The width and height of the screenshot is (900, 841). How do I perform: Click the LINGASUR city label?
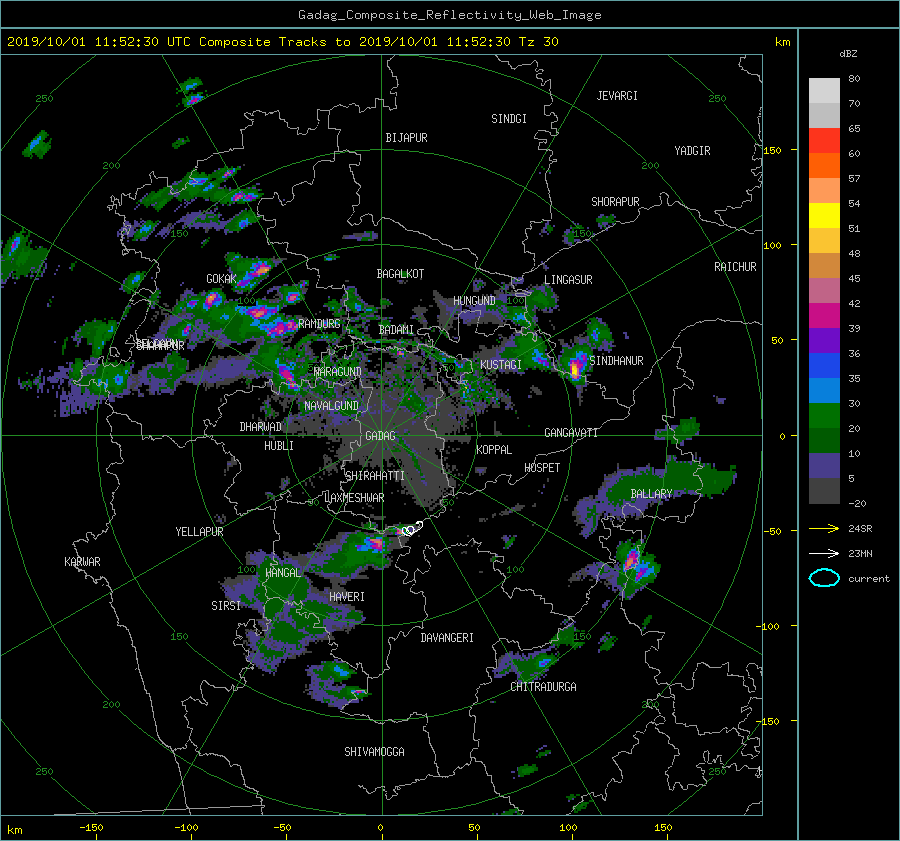568,280
